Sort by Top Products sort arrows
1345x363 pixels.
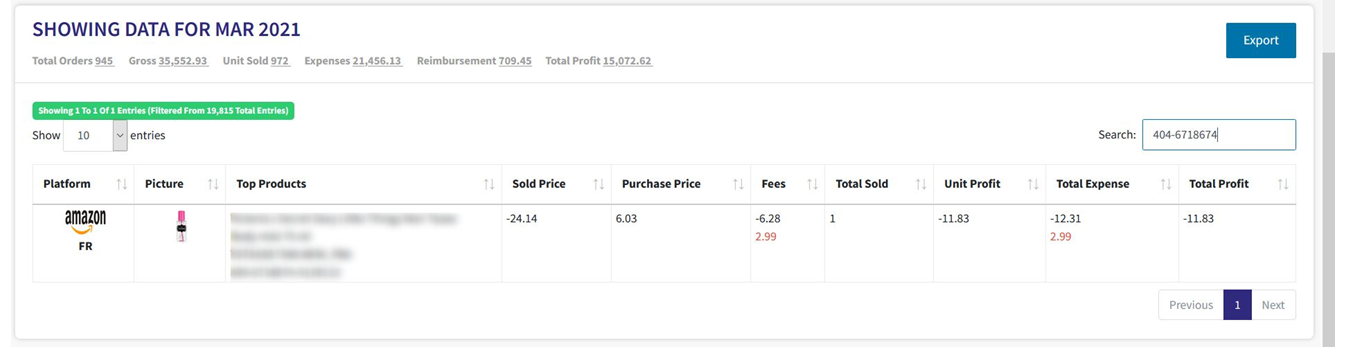coord(489,184)
